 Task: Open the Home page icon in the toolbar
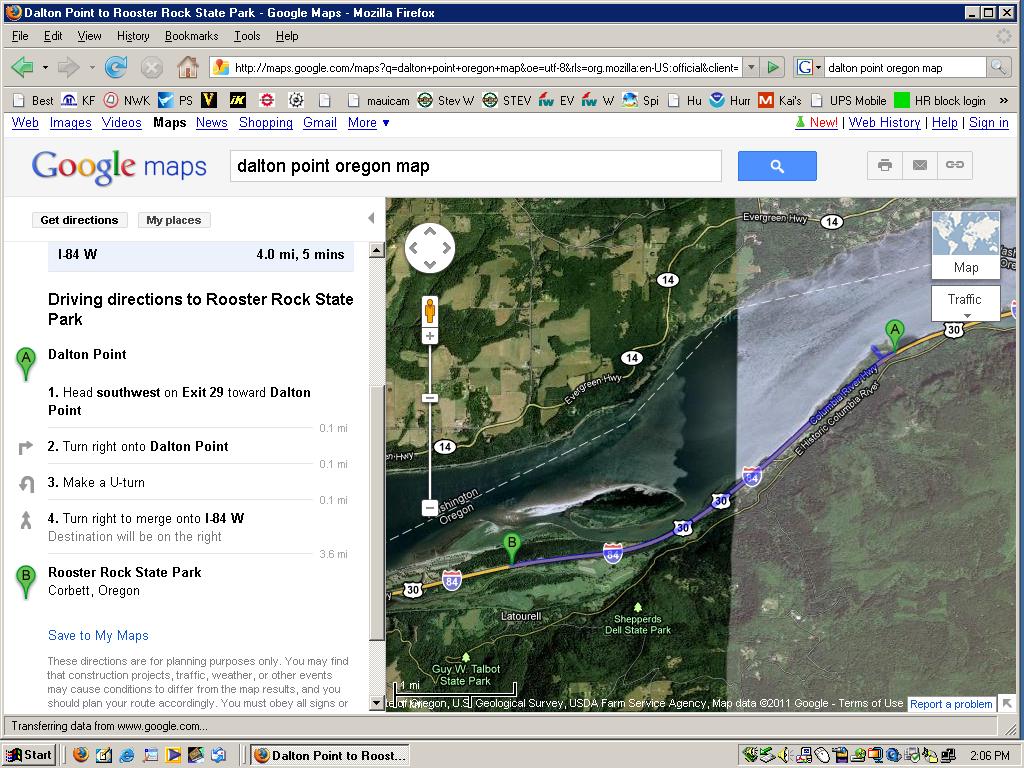pos(187,67)
